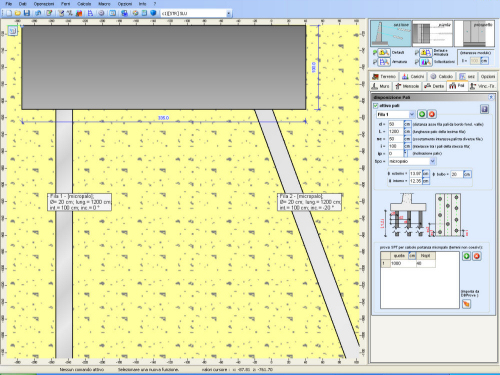Switch to the Muro tab
Screen dimensions: 500x375
coord(381,86)
